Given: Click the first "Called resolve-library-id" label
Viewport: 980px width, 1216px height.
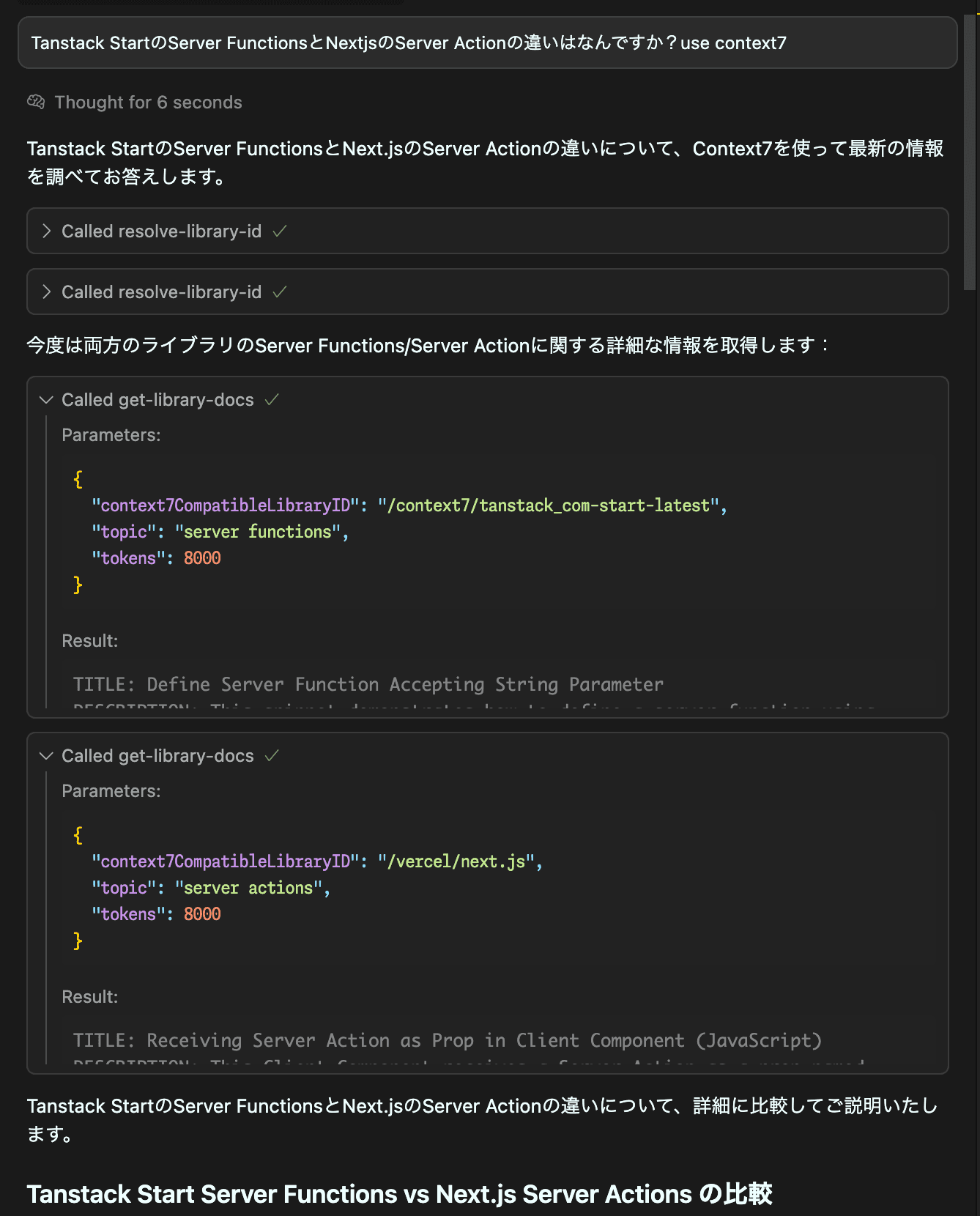Looking at the screenshot, I should pos(161,231).
